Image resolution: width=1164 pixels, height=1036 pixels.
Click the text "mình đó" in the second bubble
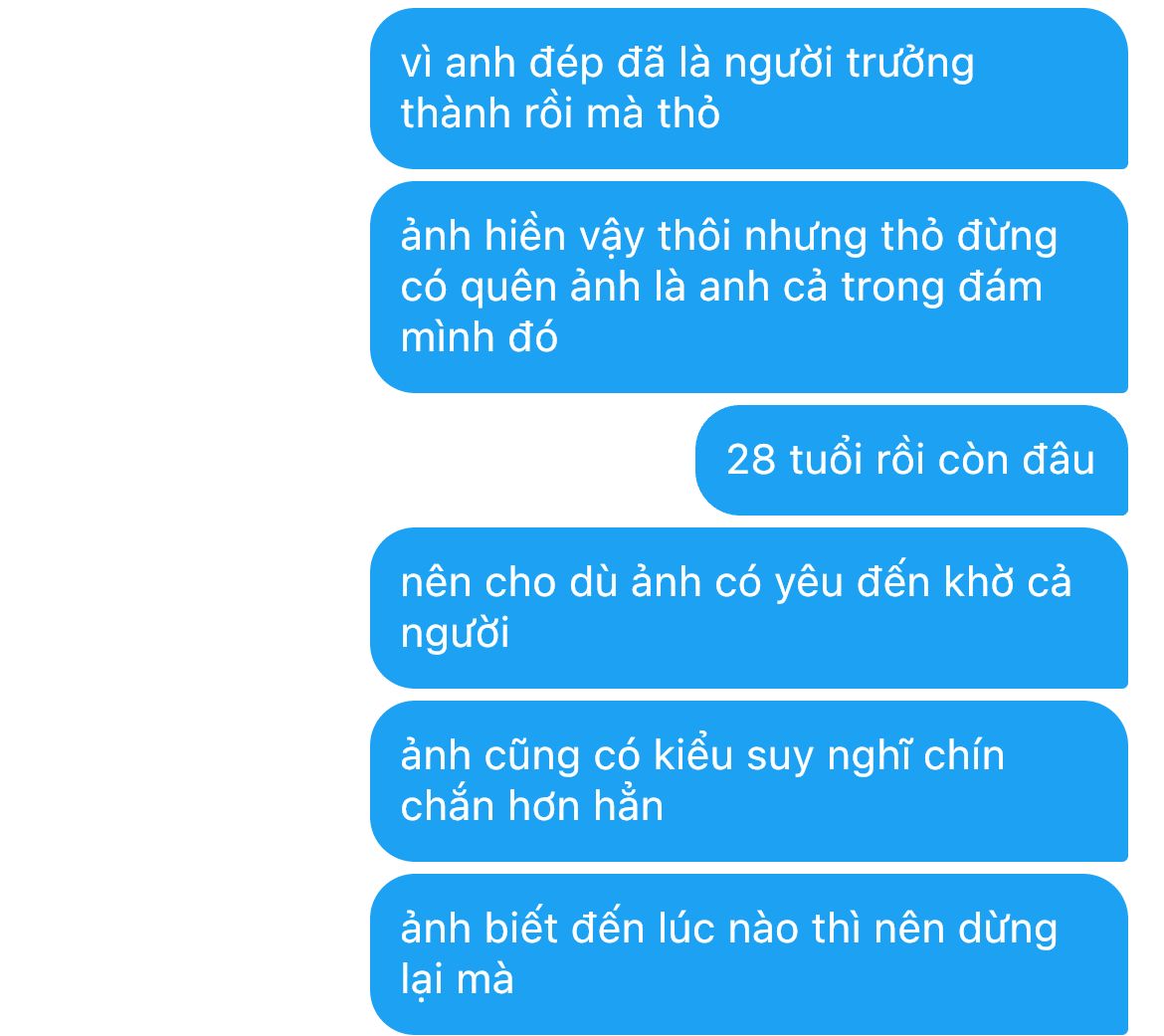[x=479, y=337]
